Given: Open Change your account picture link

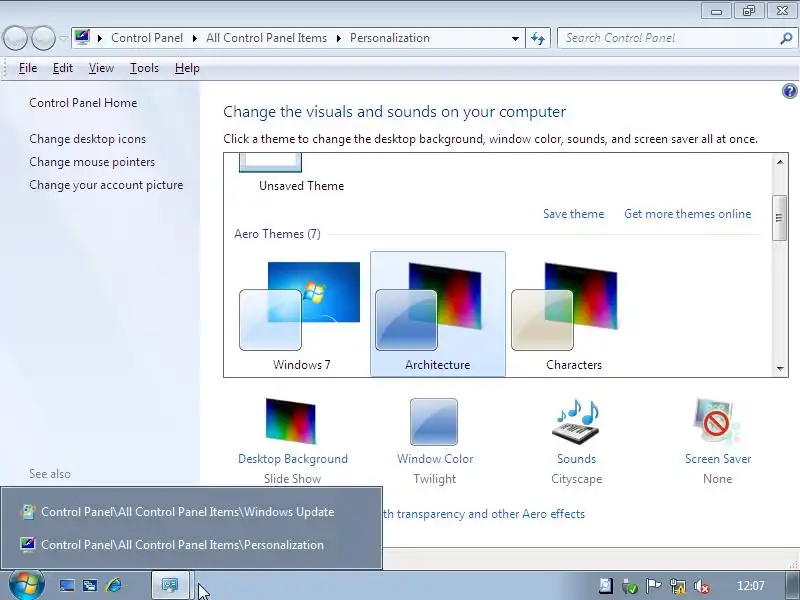Looking at the screenshot, I should (x=106, y=185).
